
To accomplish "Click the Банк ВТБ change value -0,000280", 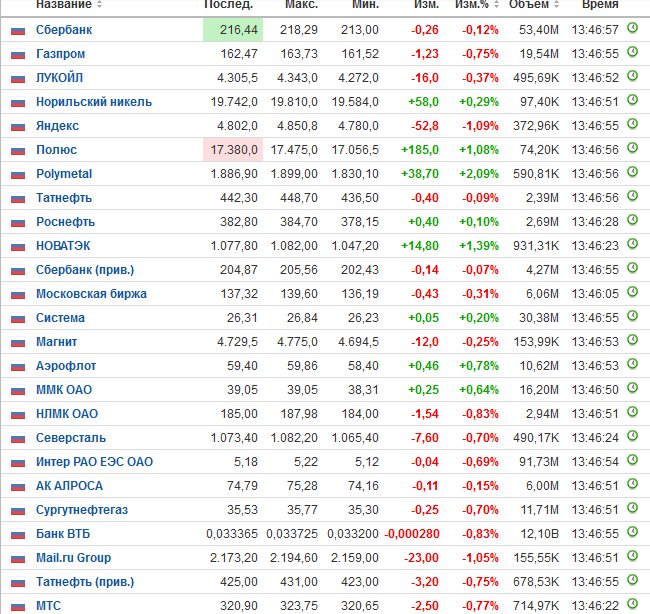I will [x=412, y=534].
